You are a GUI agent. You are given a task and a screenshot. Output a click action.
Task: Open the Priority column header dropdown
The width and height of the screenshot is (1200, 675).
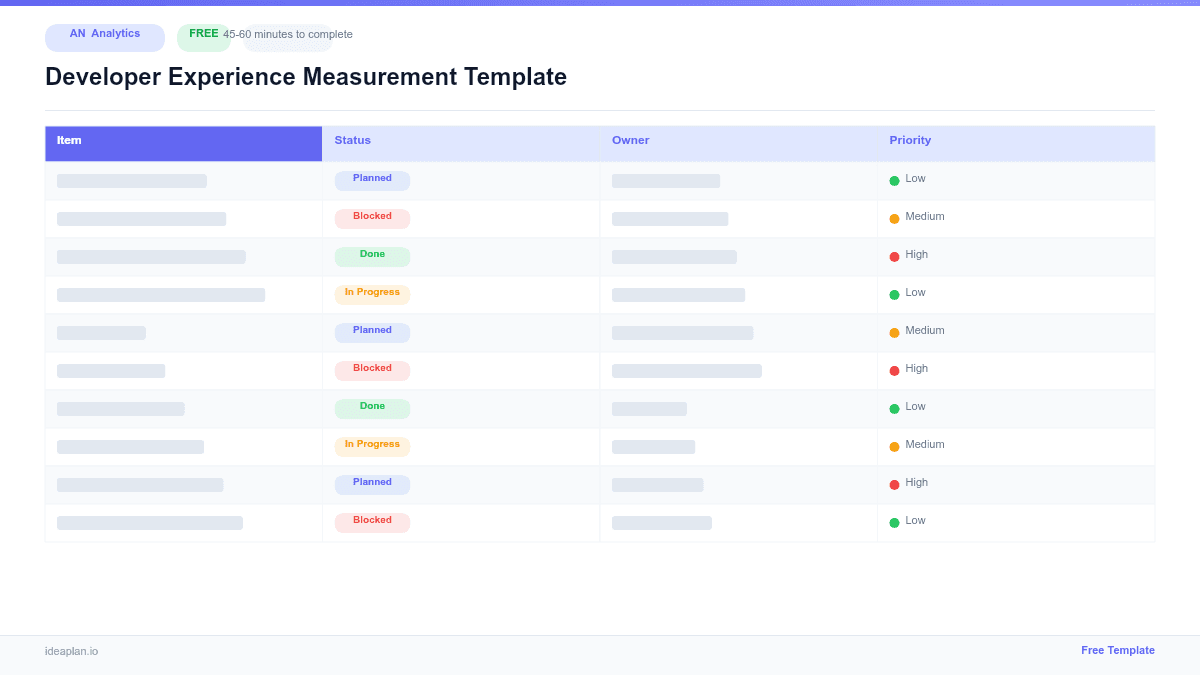click(x=910, y=140)
